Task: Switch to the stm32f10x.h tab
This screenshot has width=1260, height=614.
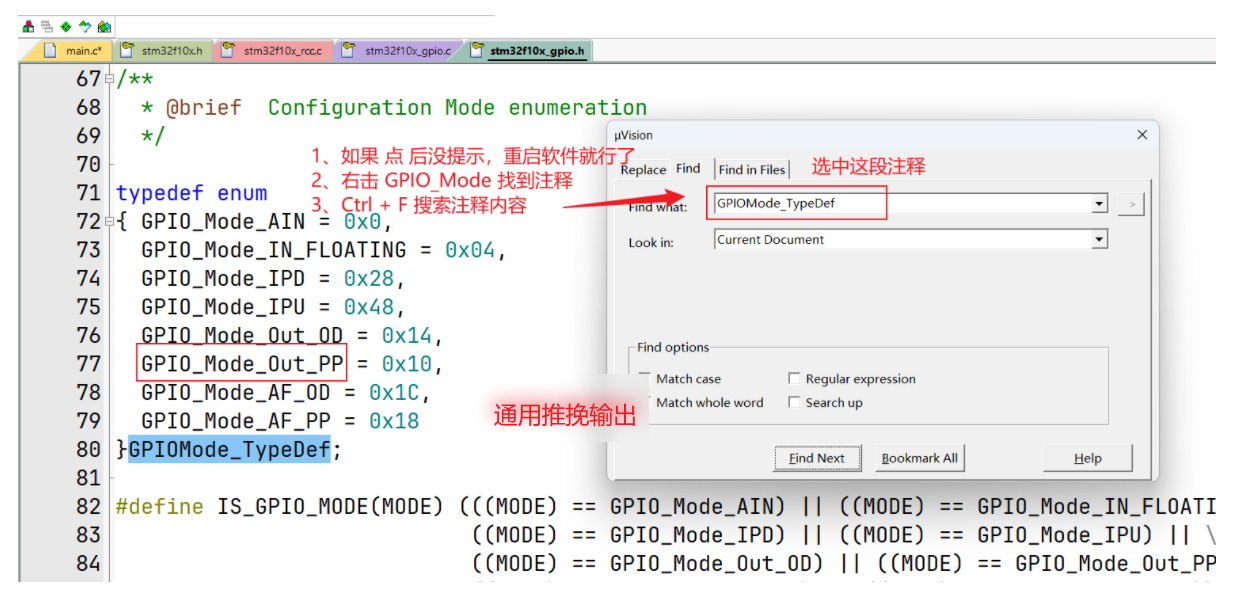Action: click(164, 50)
